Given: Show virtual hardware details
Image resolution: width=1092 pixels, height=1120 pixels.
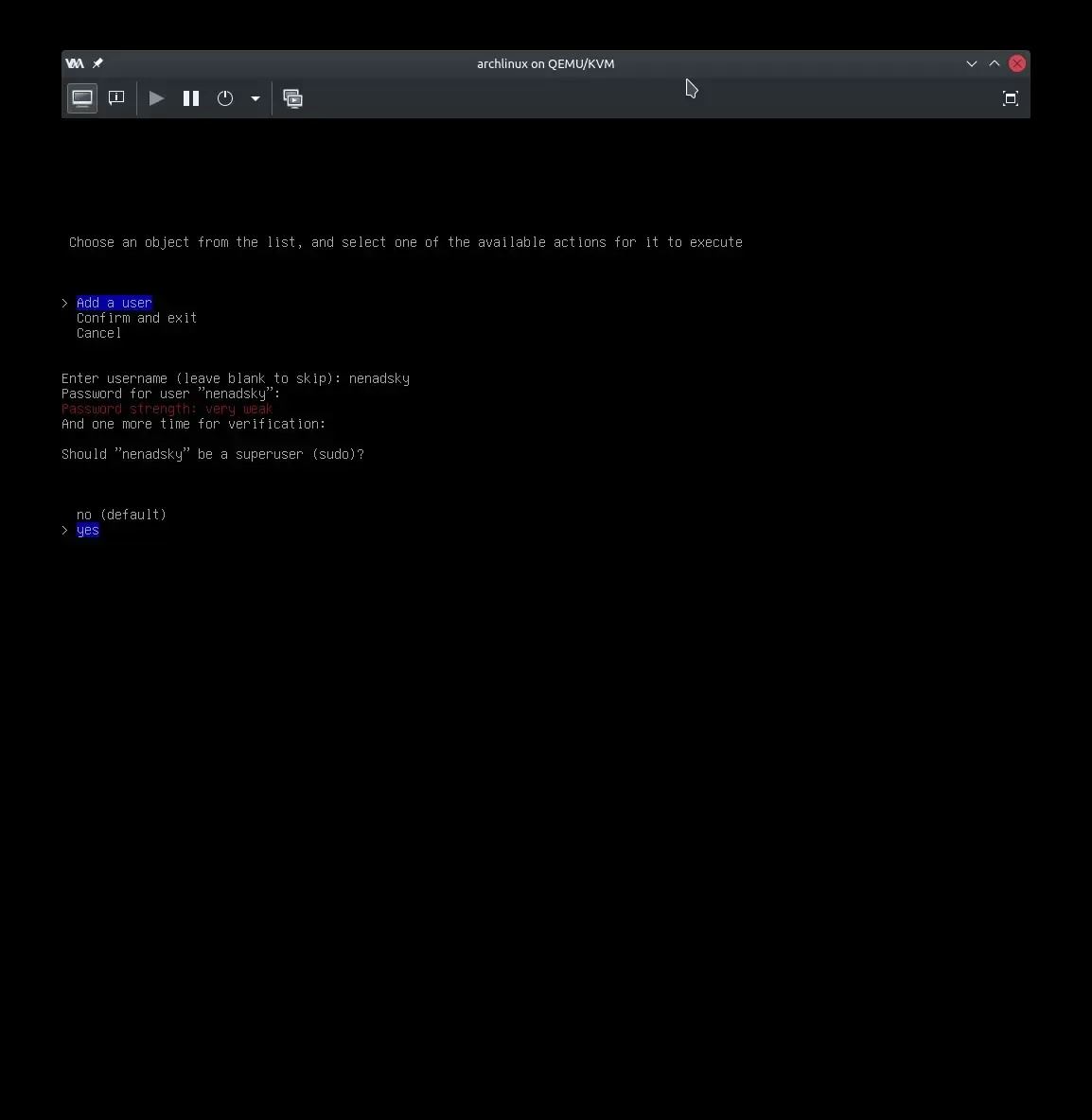Looking at the screenshot, I should tap(116, 98).
